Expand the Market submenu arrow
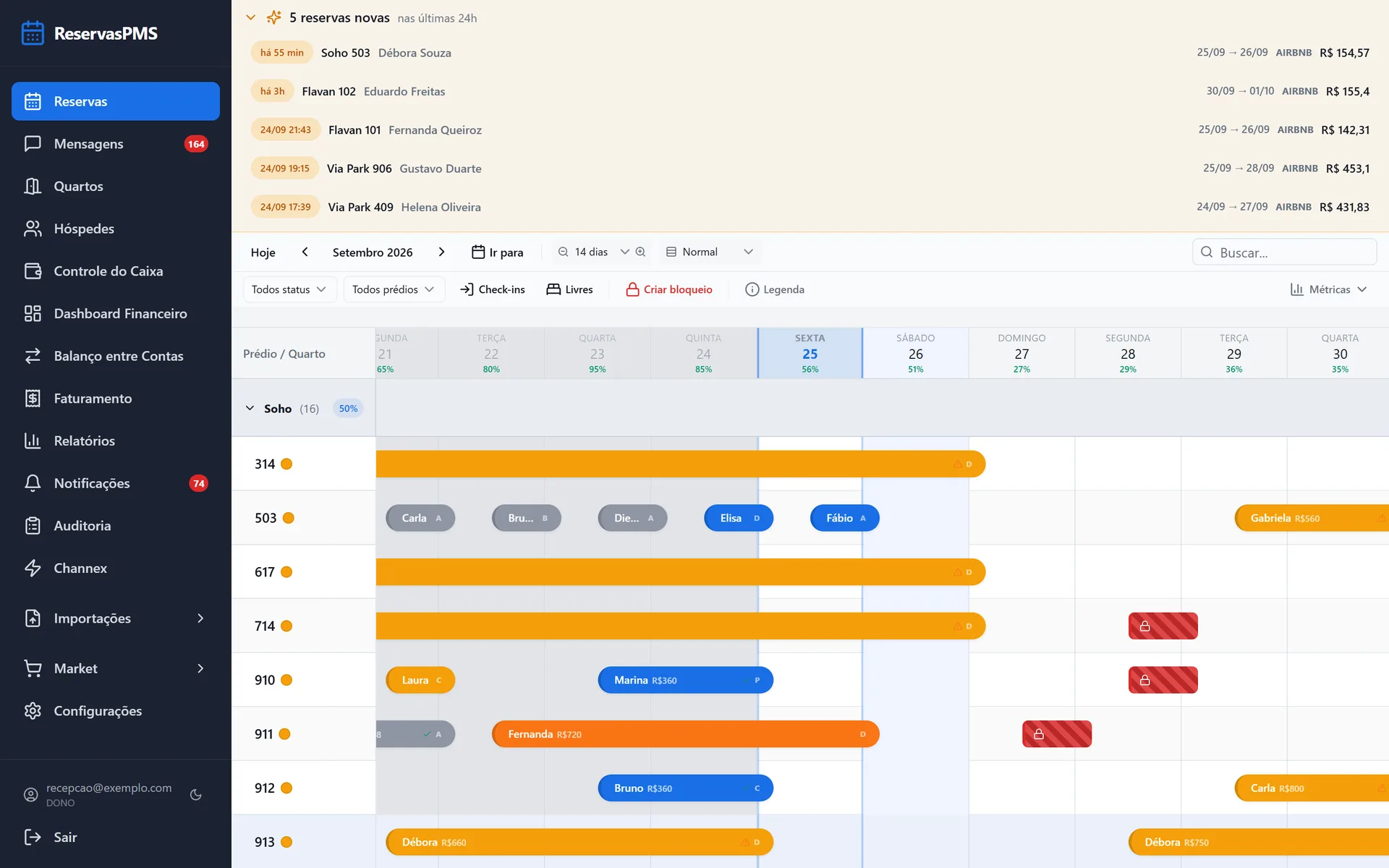Screen dimensions: 1389x868 (x=200, y=668)
